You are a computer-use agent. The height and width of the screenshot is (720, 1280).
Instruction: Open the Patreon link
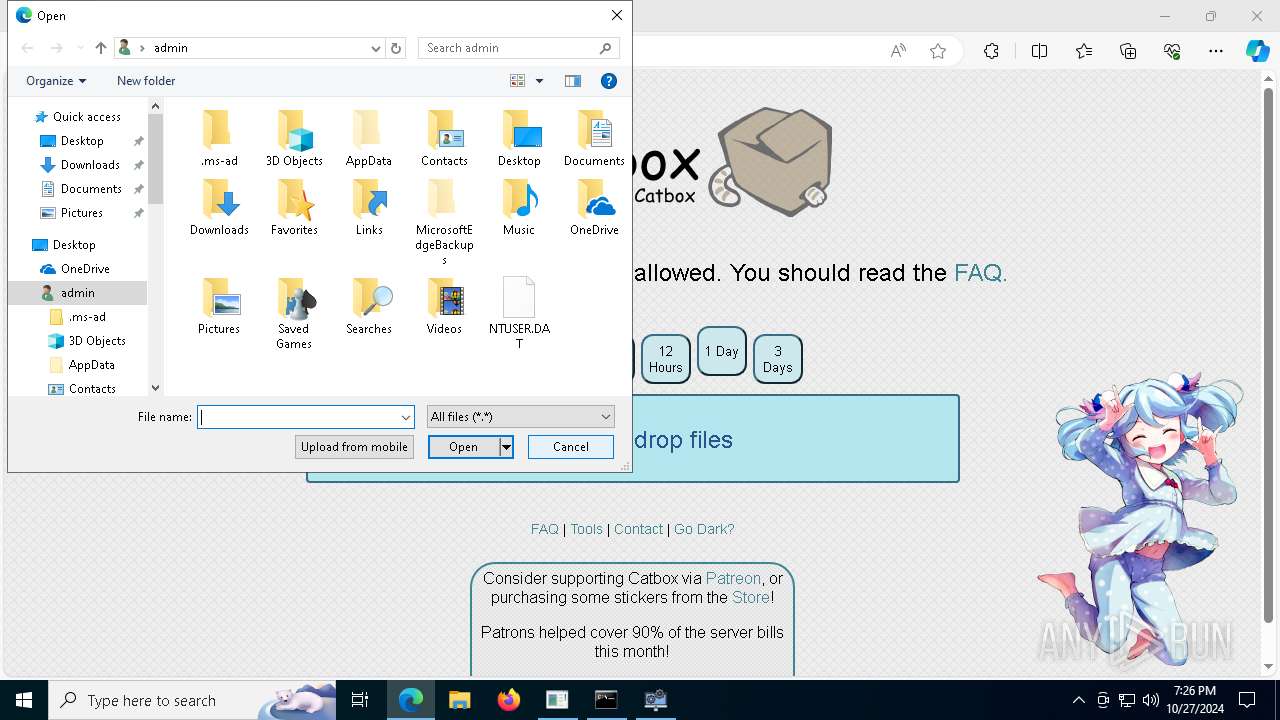(733, 578)
